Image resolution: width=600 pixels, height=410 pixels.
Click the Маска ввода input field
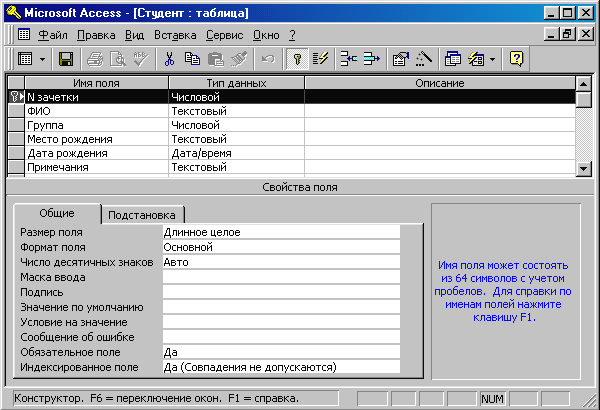coord(281,277)
